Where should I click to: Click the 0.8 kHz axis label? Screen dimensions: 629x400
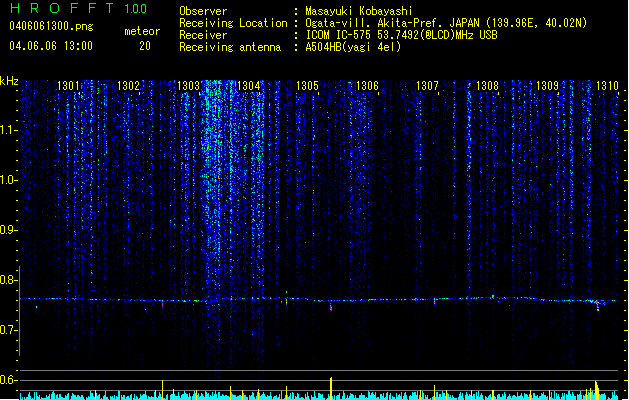point(8,280)
